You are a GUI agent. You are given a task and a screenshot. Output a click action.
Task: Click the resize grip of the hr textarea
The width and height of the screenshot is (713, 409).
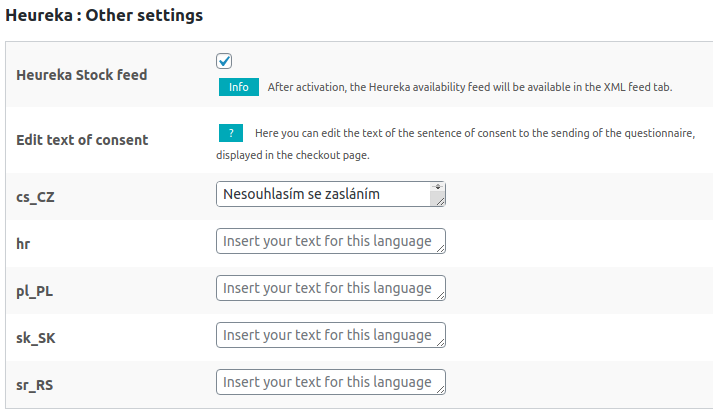(x=440, y=248)
